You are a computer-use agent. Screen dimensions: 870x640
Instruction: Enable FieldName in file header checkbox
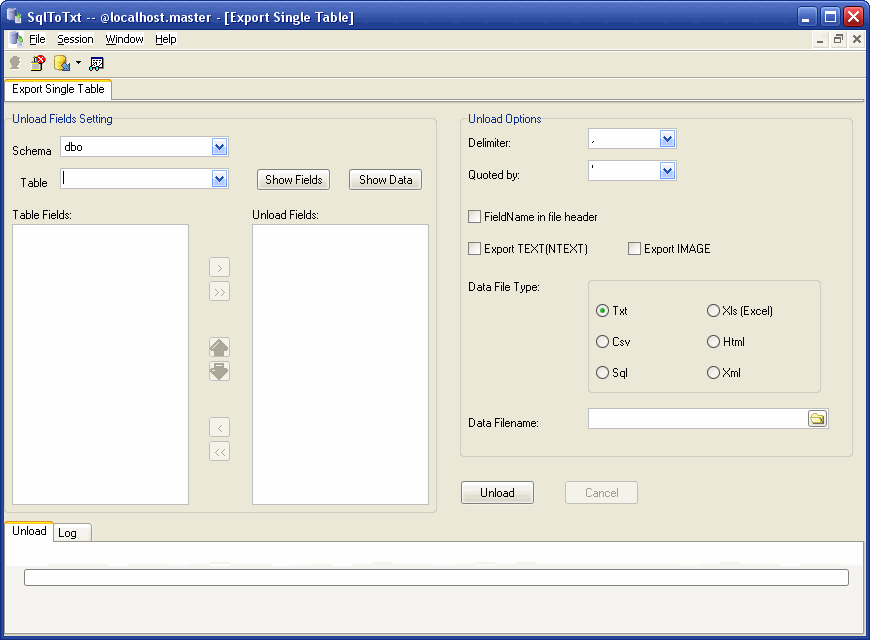click(474, 216)
